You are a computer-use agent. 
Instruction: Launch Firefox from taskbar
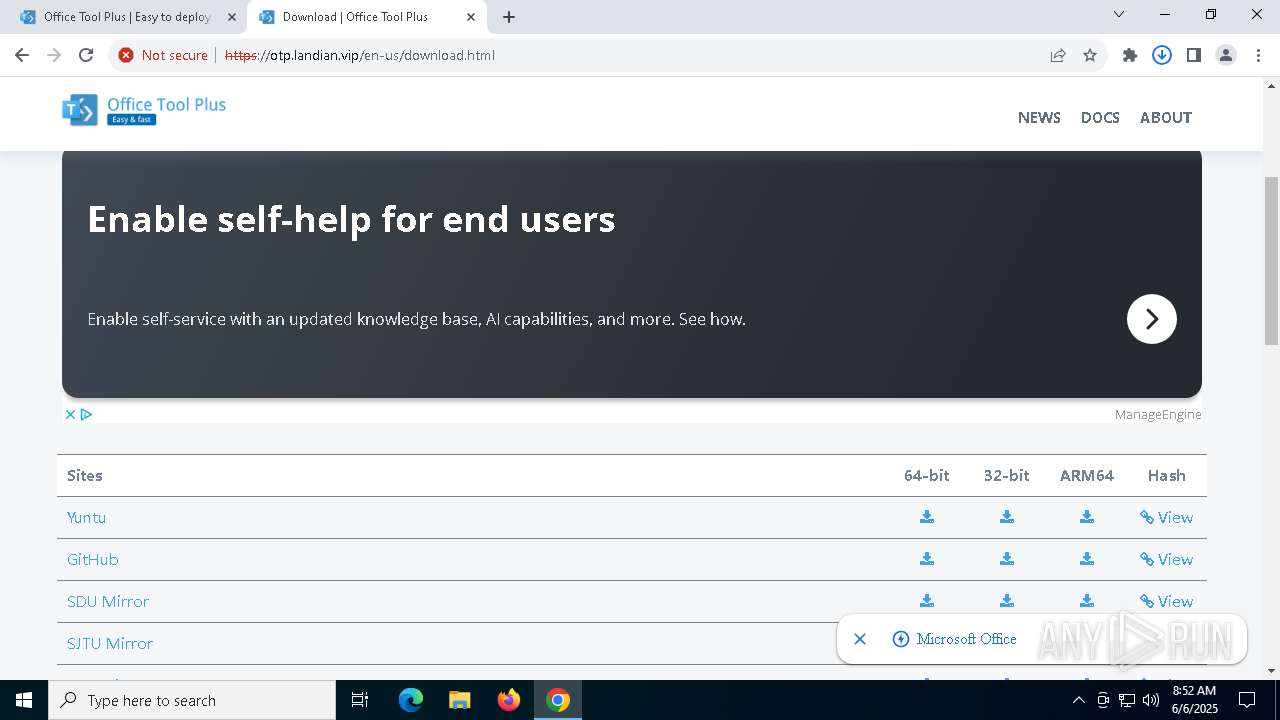click(509, 700)
